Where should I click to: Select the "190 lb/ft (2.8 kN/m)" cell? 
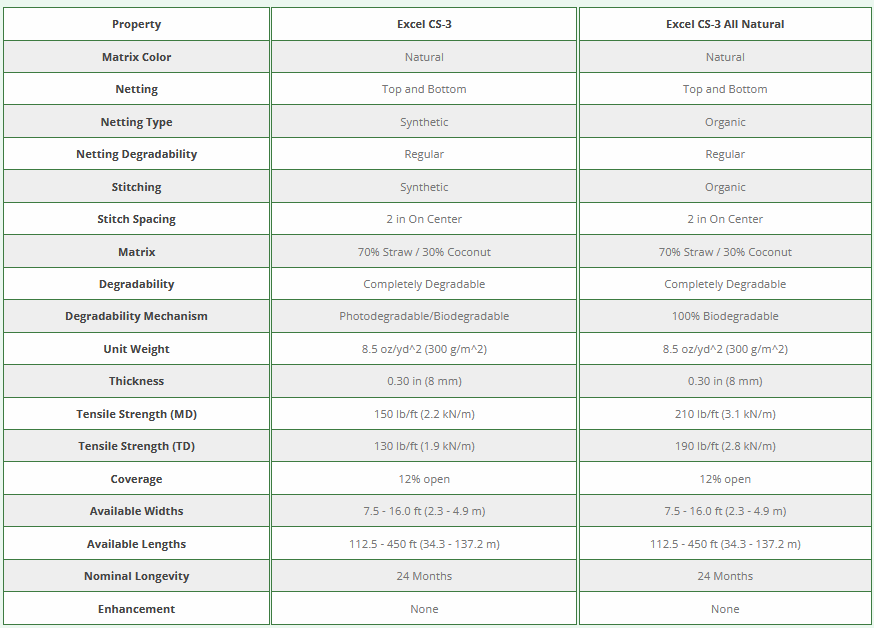(725, 446)
